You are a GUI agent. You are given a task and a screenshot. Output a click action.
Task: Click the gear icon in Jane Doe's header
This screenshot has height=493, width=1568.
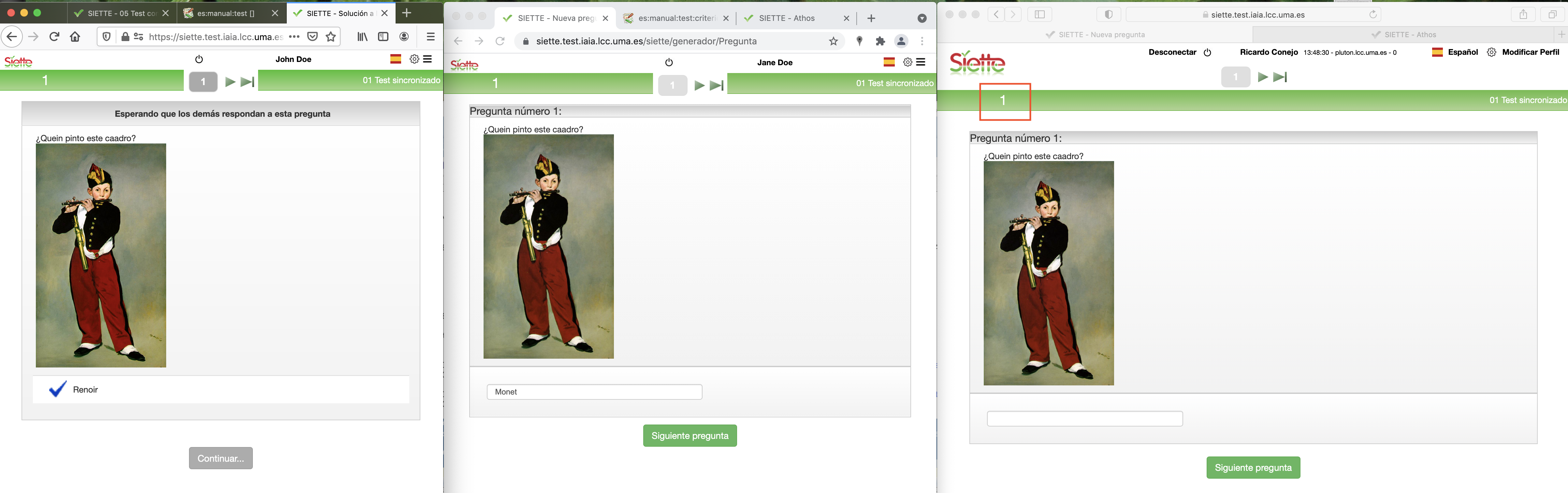[907, 62]
